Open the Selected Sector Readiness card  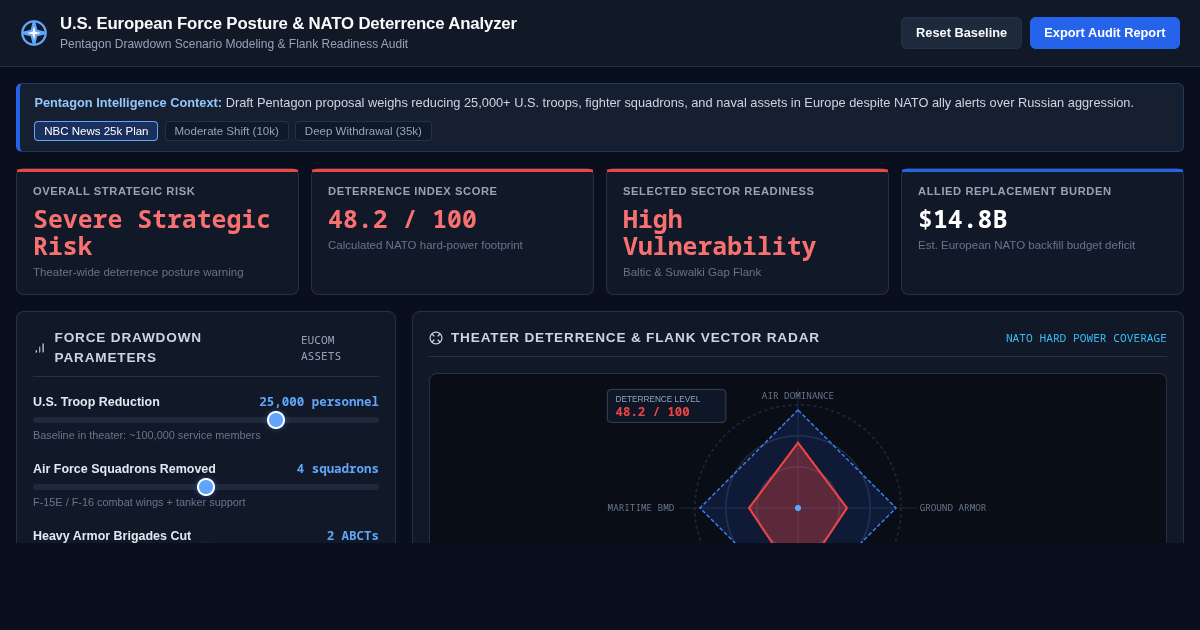pyautogui.click(x=747, y=232)
